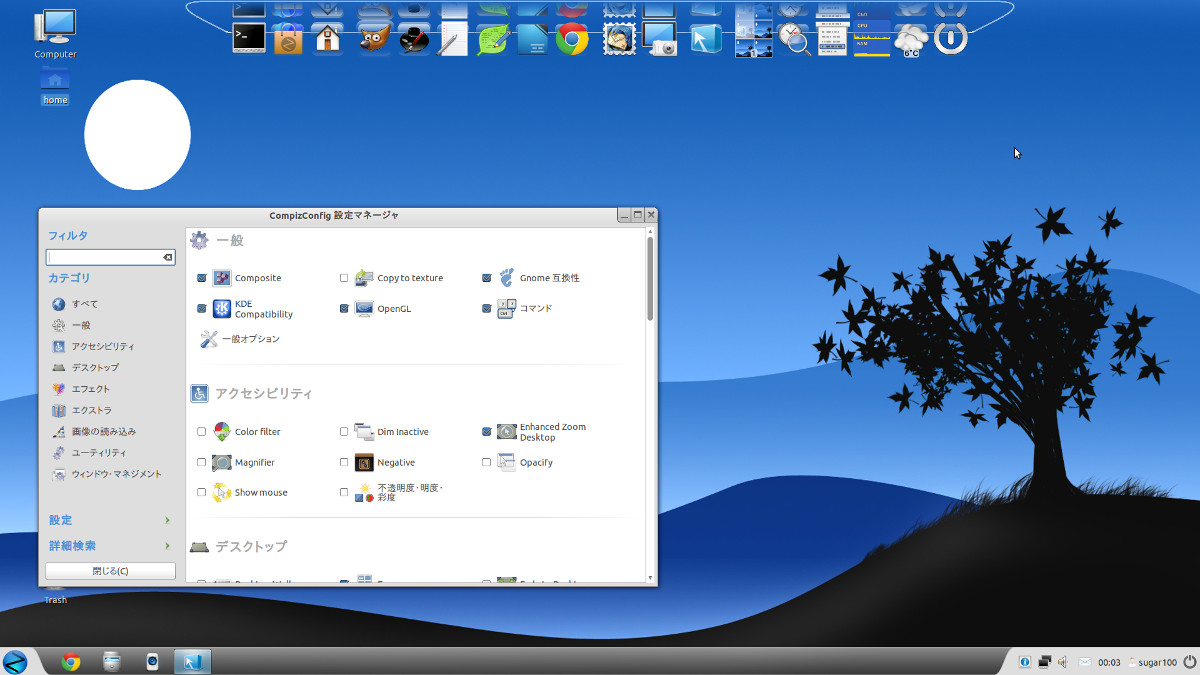Screen dimensions: 1200x675
Task: Open the コマンド plugin icon
Action: point(506,309)
